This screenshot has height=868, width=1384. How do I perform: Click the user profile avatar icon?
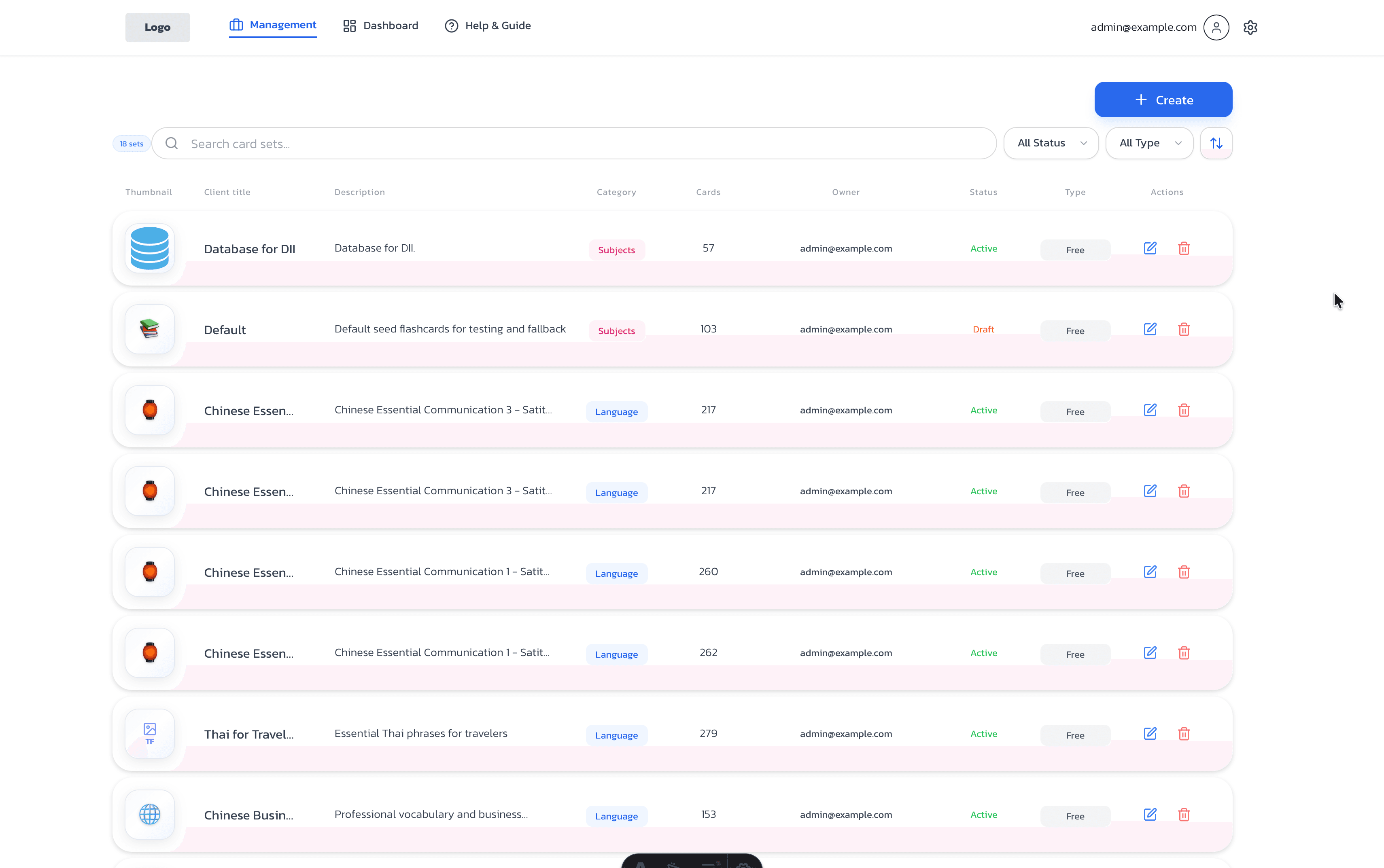click(1216, 27)
